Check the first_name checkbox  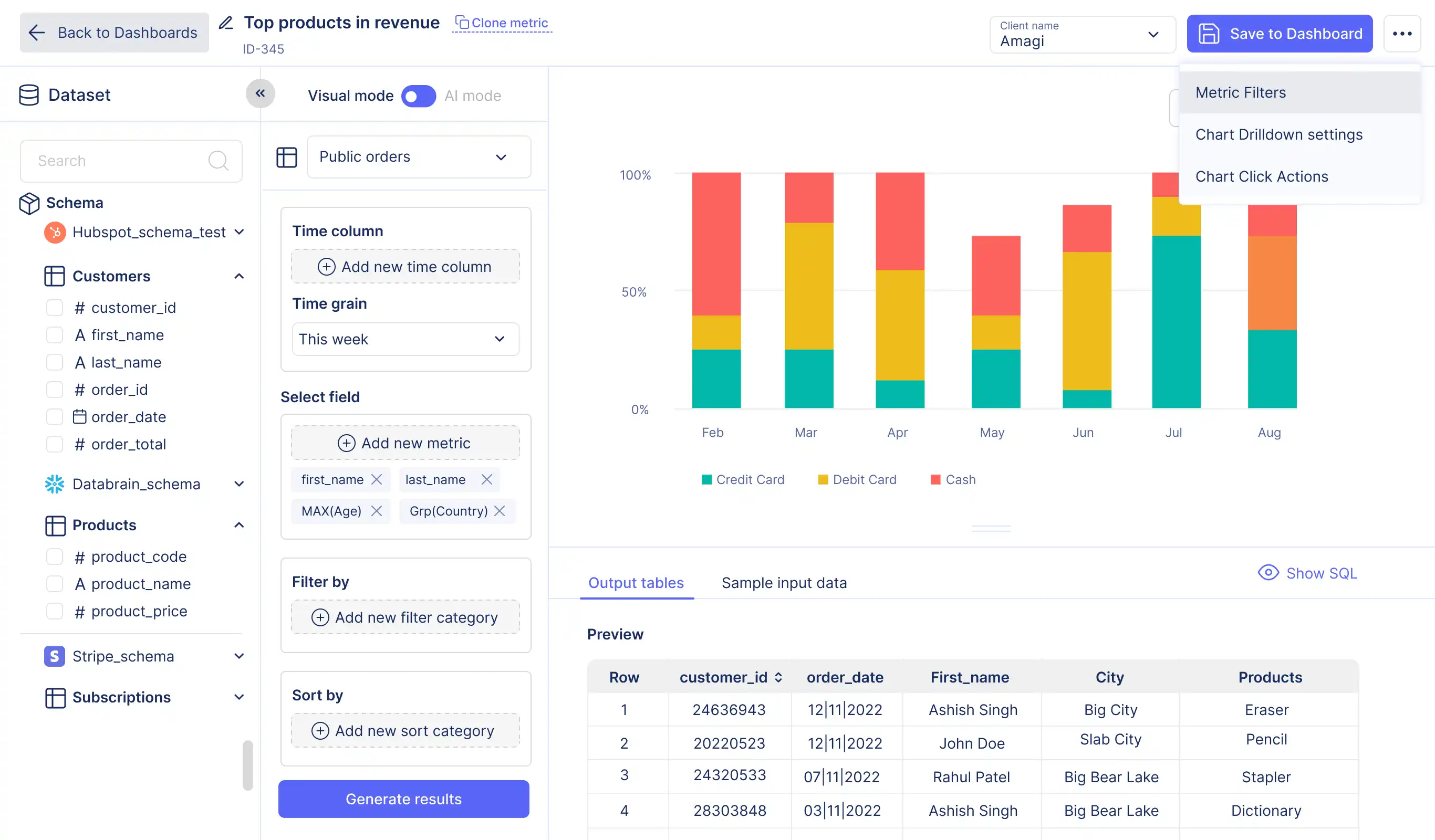(55, 335)
